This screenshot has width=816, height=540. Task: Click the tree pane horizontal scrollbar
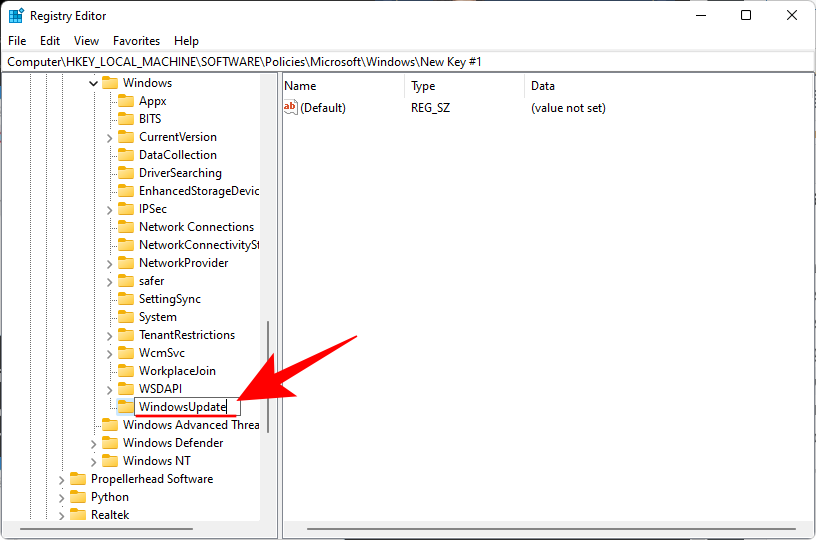[x=106, y=529]
